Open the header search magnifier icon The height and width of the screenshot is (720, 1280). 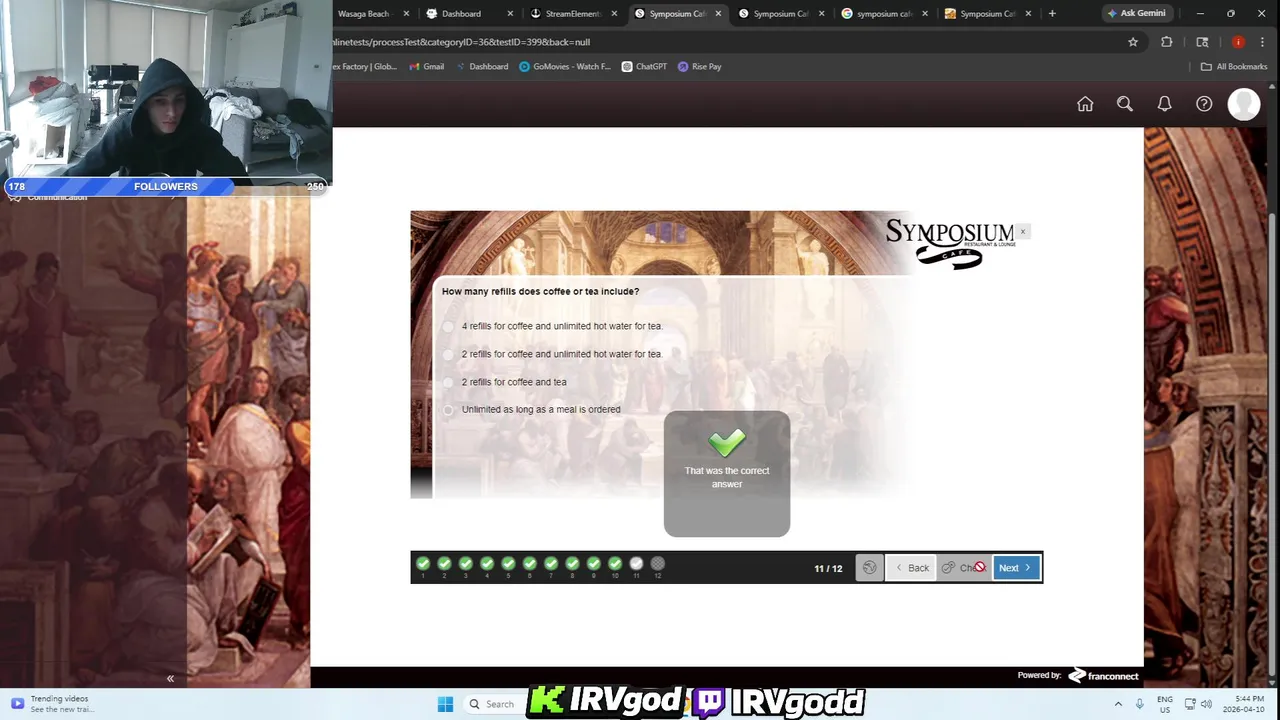1125,104
